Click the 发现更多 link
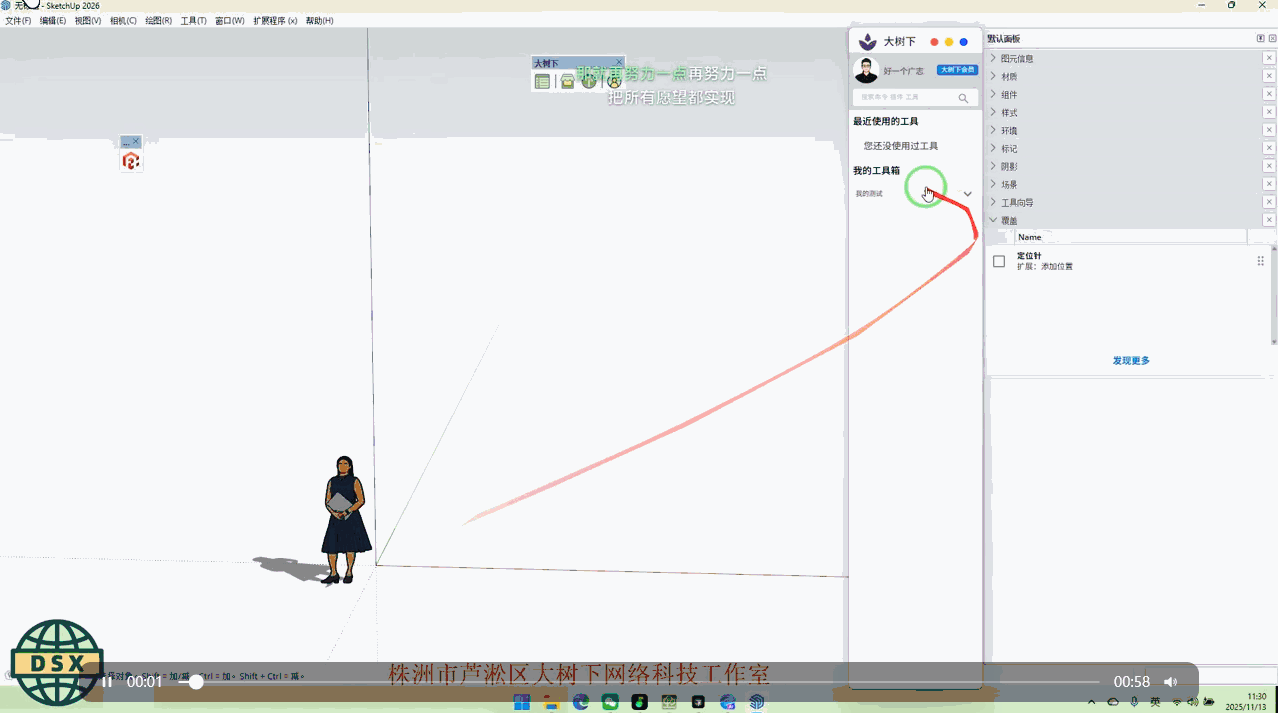Image resolution: width=1278 pixels, height=713 pixels. tap(1131, 360)
